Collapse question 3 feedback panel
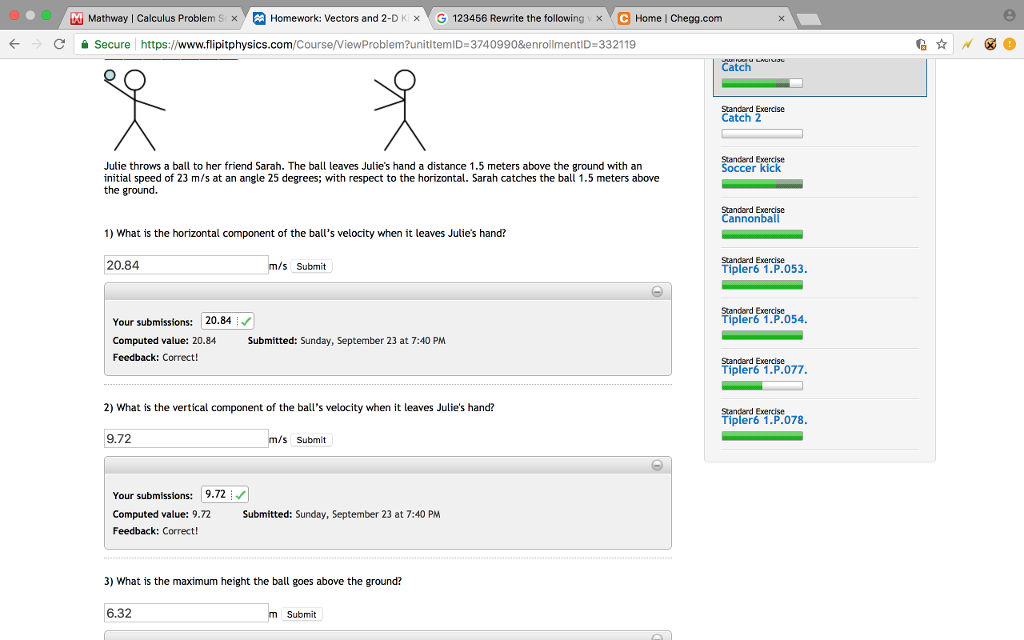The height and width of the screenshot is (640, 1024). click(657, 635)
